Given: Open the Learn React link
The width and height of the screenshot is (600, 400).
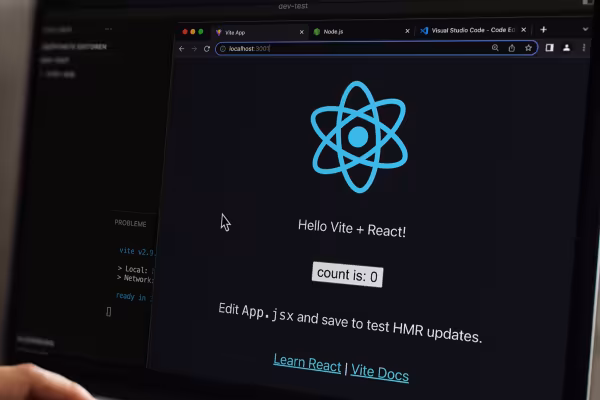Looking at the screenshot, I should click(x=307, y=363).
